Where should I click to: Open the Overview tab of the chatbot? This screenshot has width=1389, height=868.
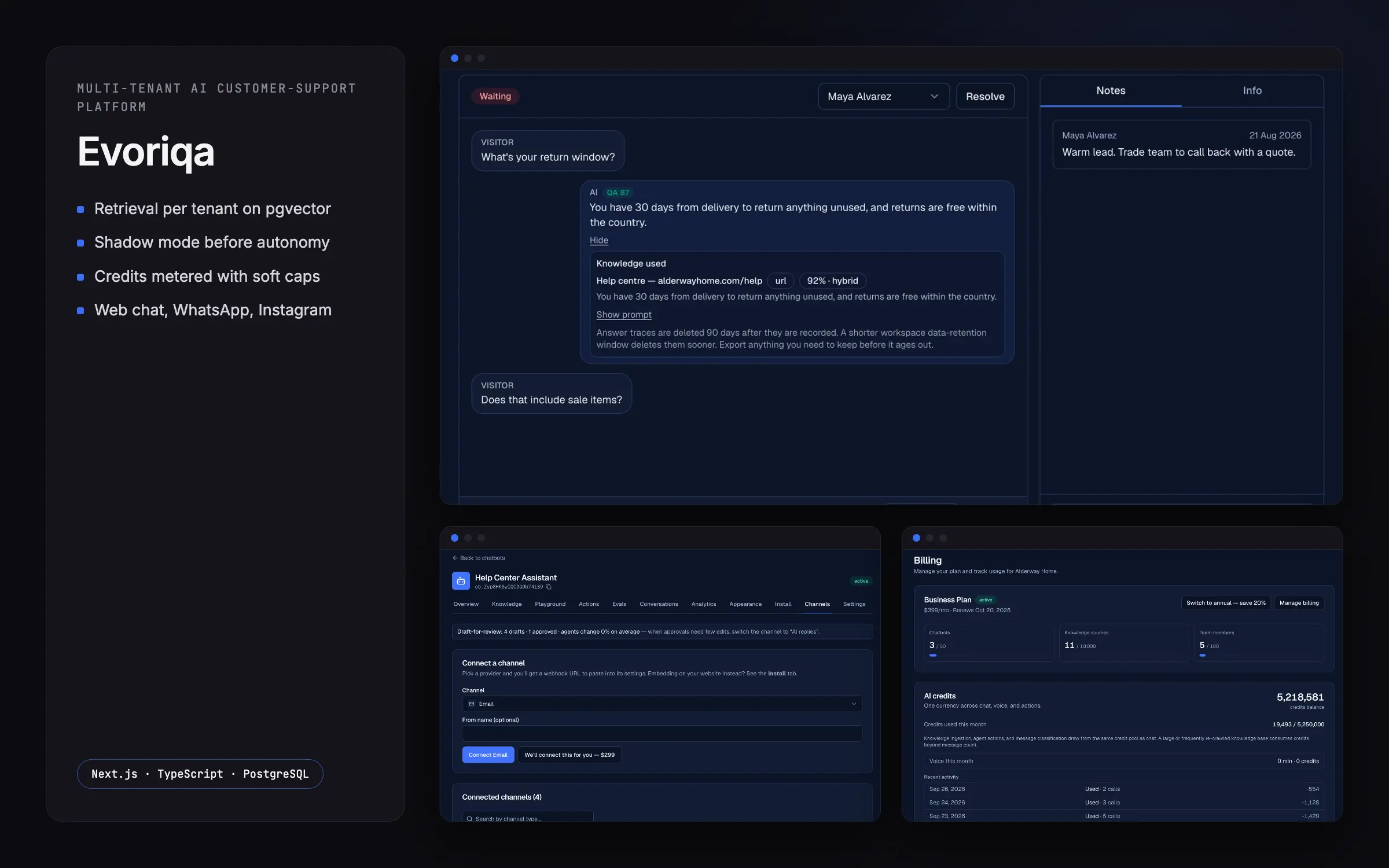[466, 604]
